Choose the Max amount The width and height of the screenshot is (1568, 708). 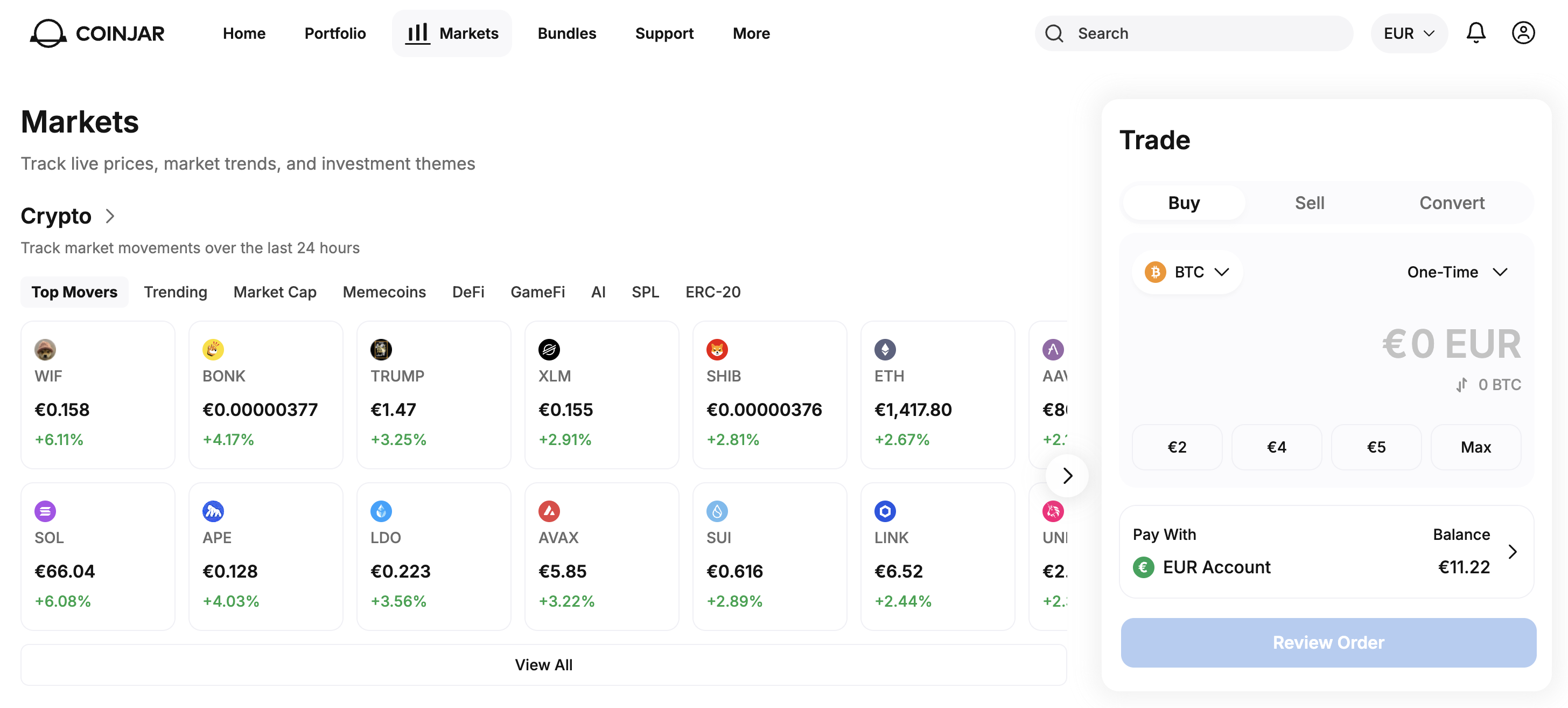(x=1475, y=447)
